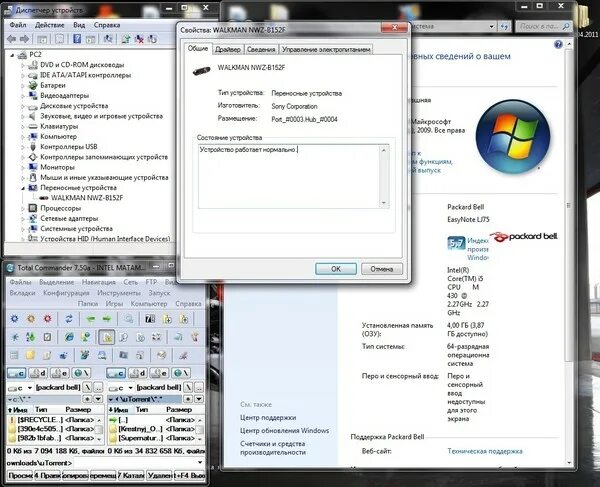Click the help icon in the System window
Screen dimensions: 600x487
point(558,45)
